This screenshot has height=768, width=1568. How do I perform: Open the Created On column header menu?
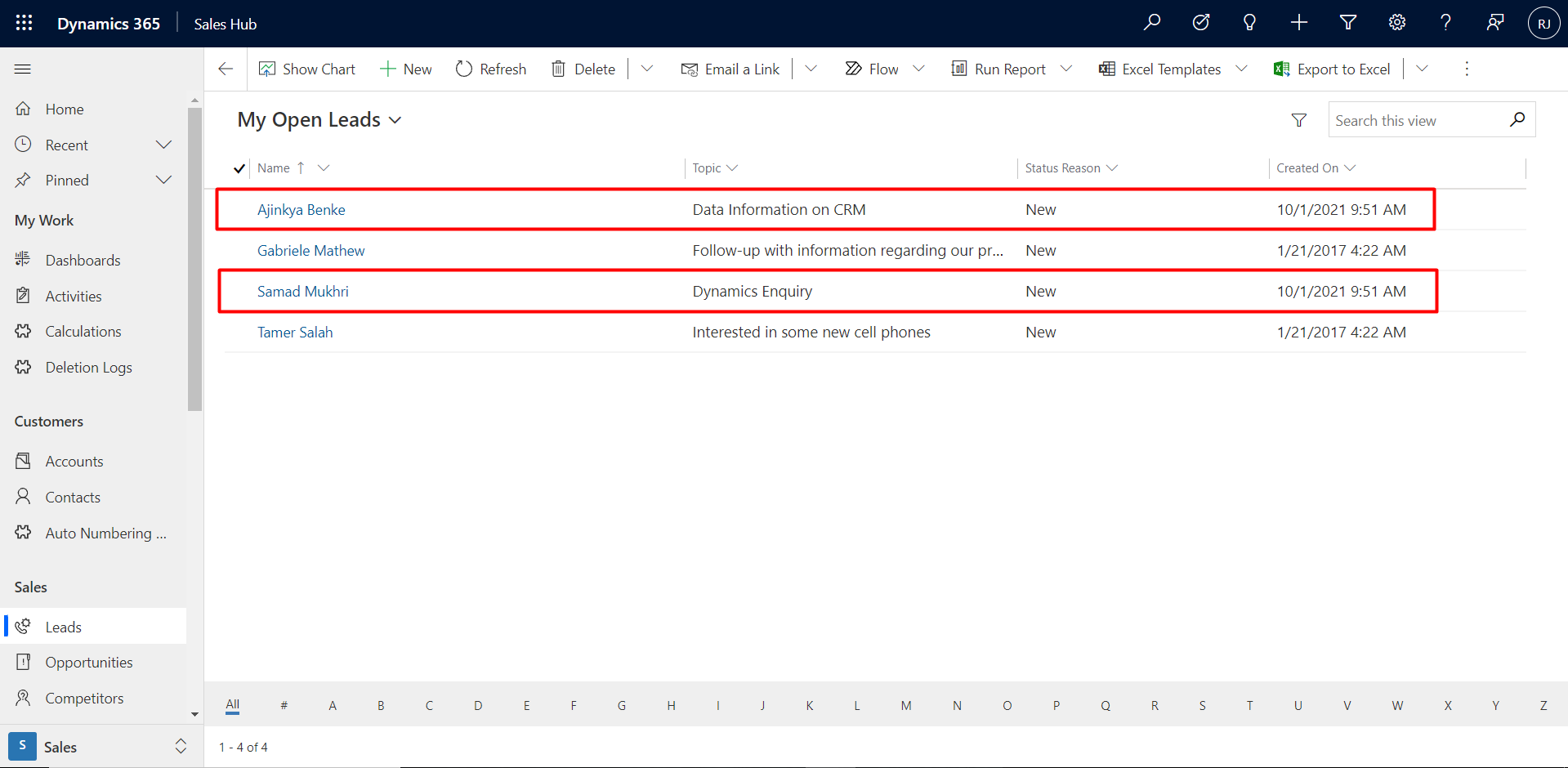pos(1350,168)
